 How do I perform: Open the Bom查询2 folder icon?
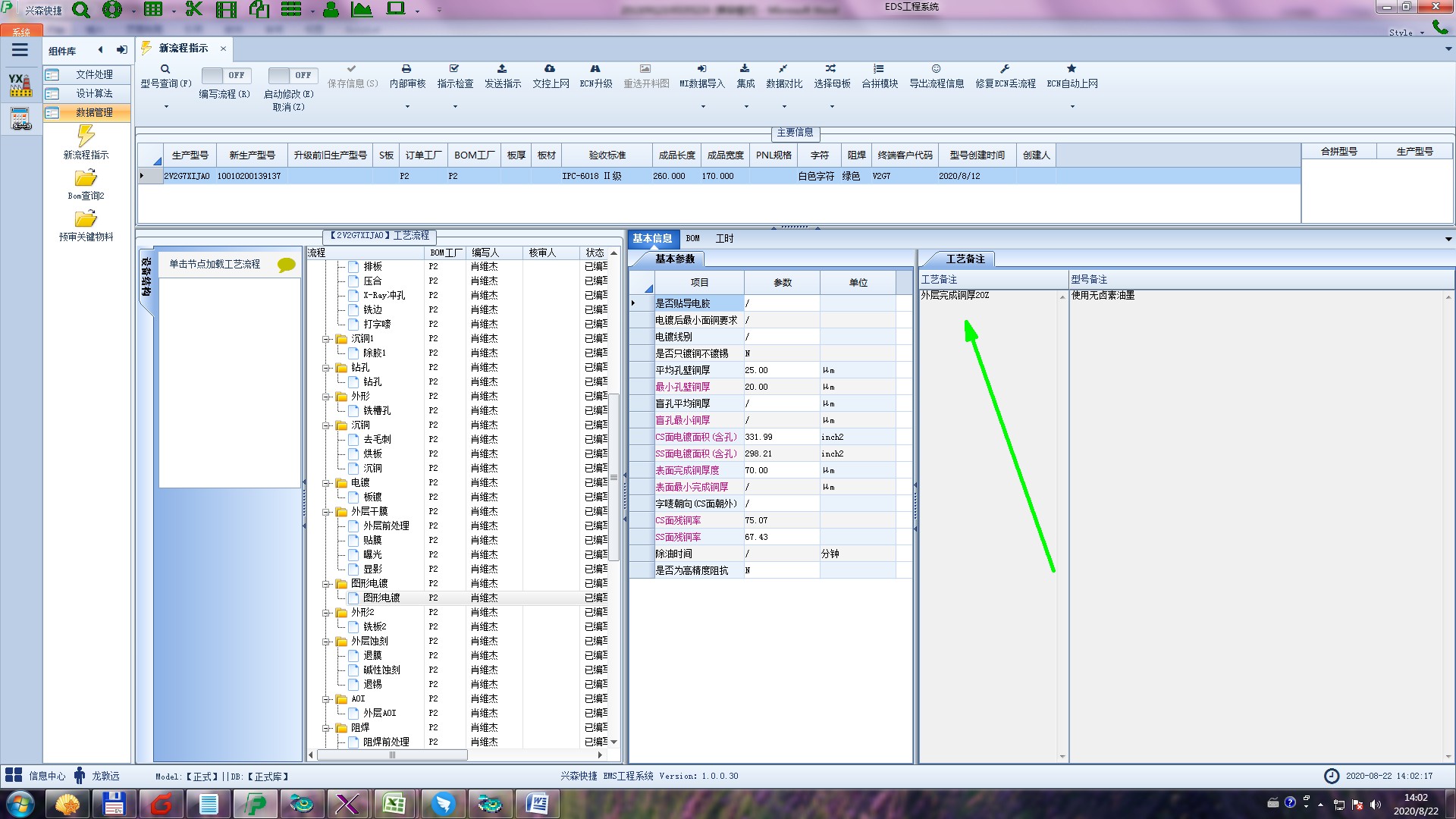tap(86, 178)
